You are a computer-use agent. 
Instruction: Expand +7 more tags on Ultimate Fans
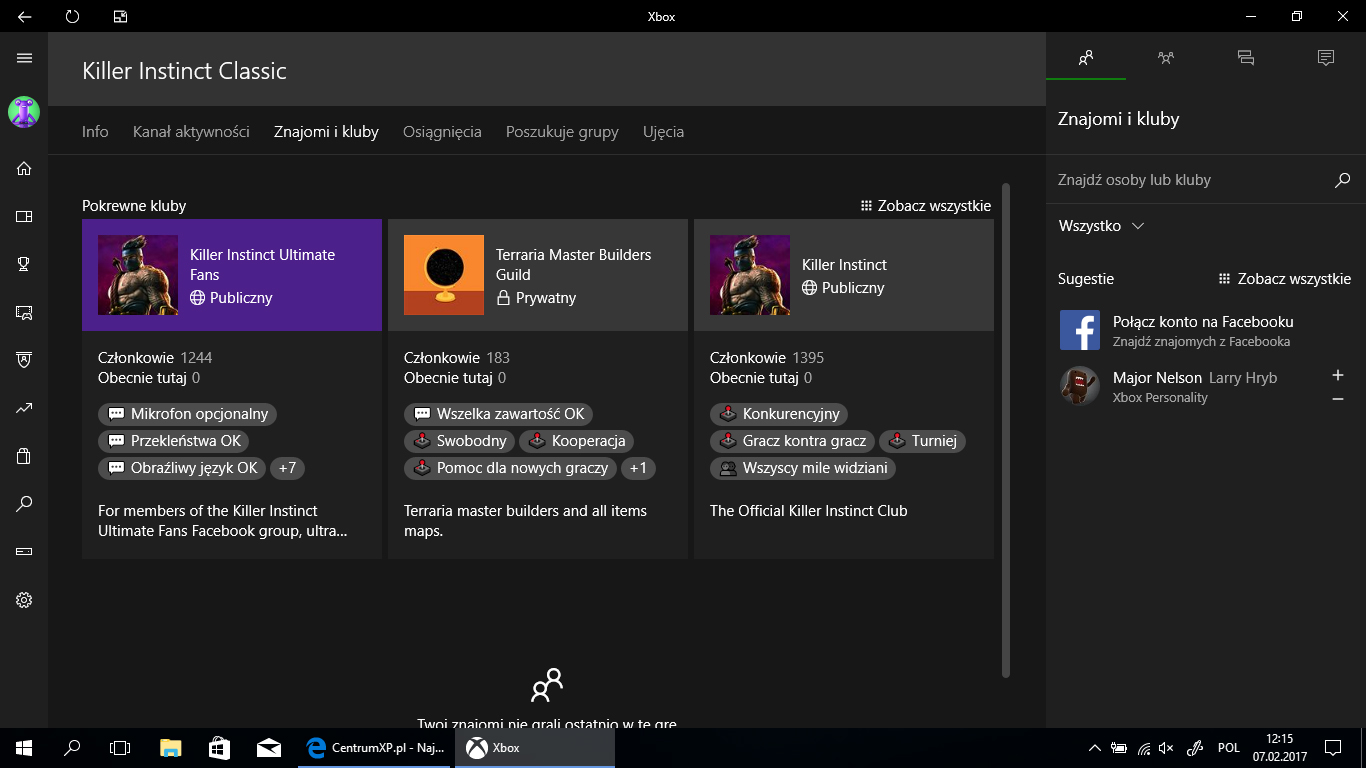287,468
